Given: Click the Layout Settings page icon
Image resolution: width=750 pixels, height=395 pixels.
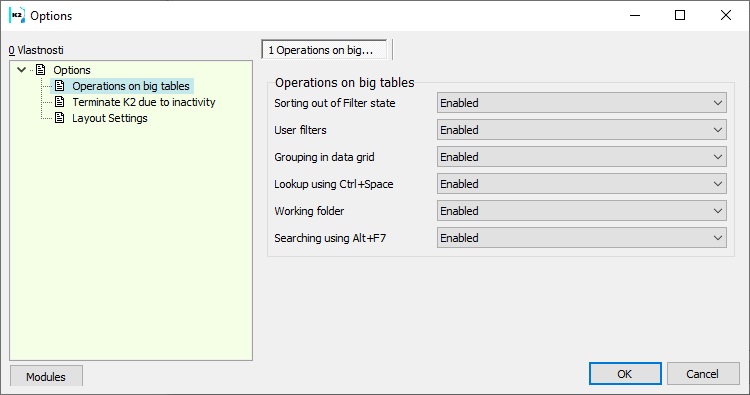Looking at the screenshot, I should (59, 118).
